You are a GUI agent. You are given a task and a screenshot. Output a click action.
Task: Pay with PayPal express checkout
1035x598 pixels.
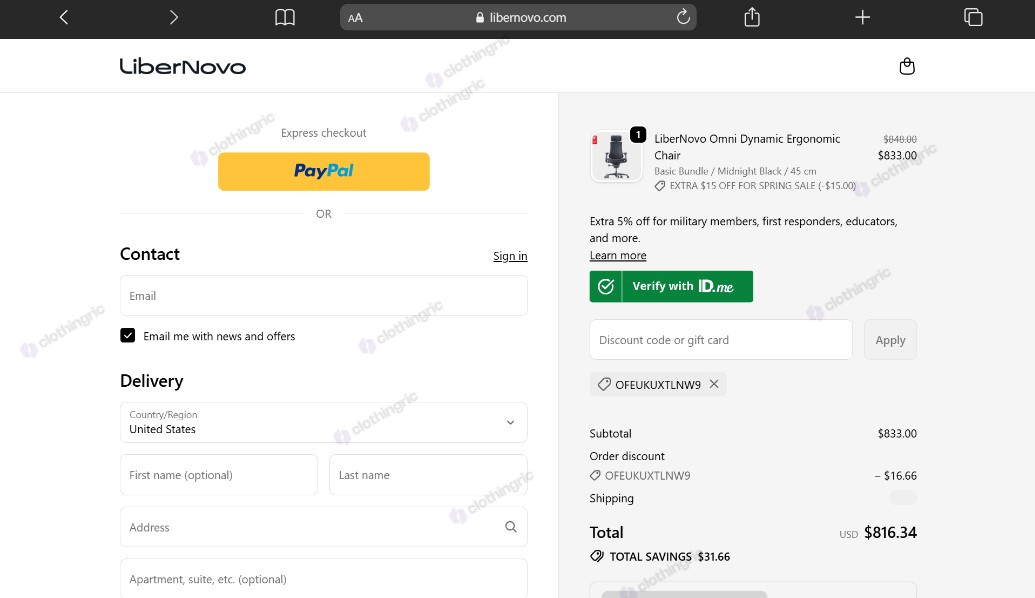pos(323,172)
